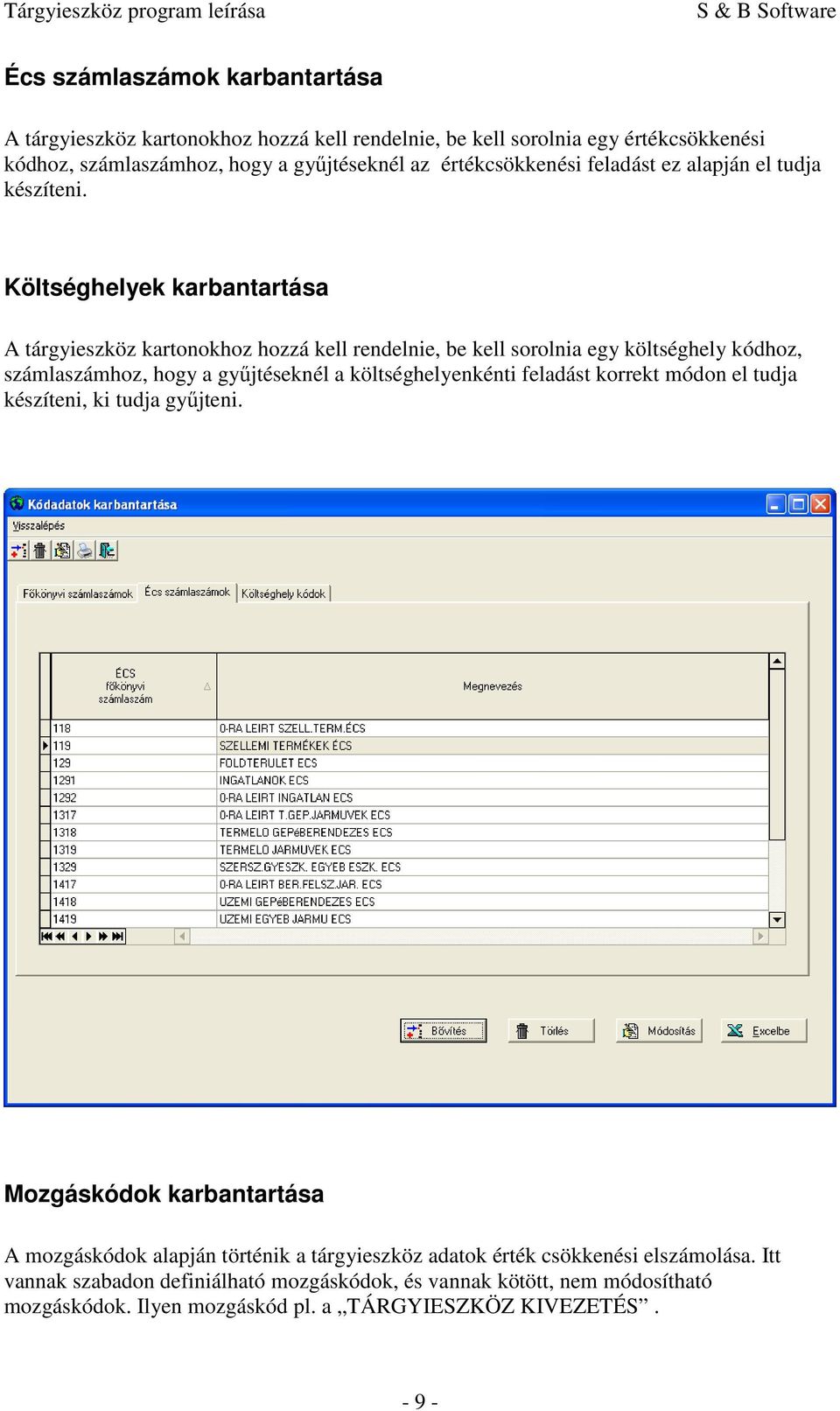Click the TERMELO JARMUVEK ECS cell
Image resolution: width=840 pixels, height=1411 pixels.
[493, 850]
